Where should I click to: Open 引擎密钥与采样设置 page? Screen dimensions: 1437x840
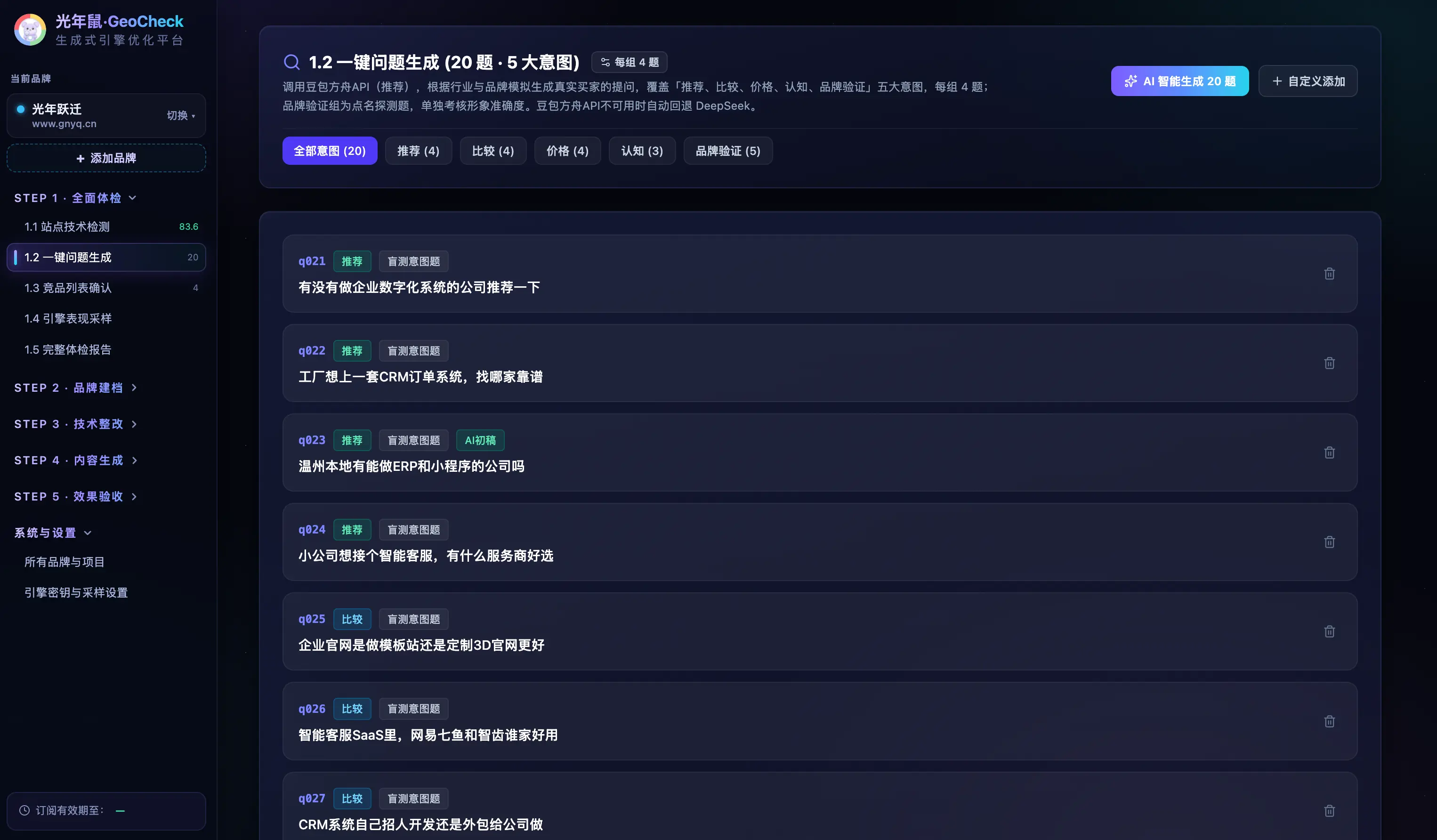[x=106, y=592]
